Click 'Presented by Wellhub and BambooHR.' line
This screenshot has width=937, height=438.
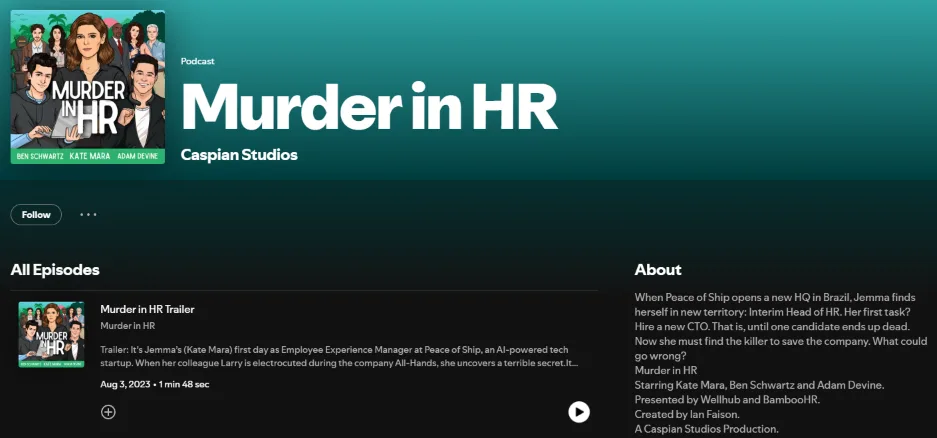pos(727,400)
